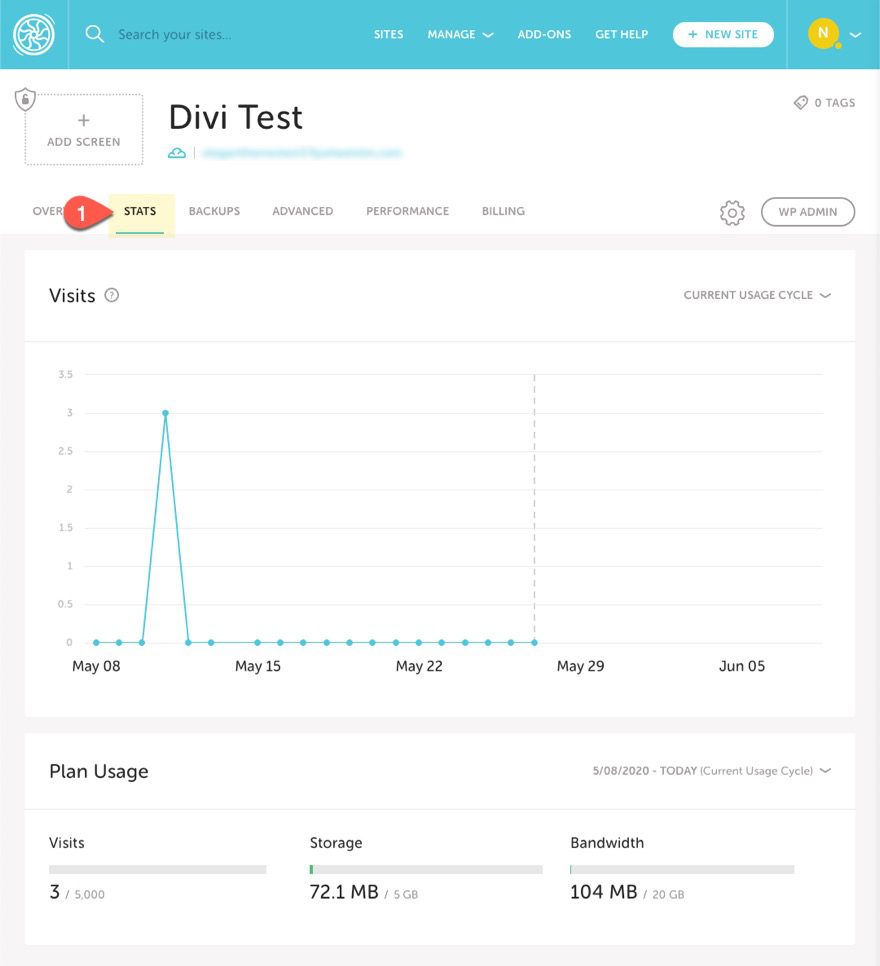
Task: Open the ADD-ONS menu item
Action: point(544,34)
